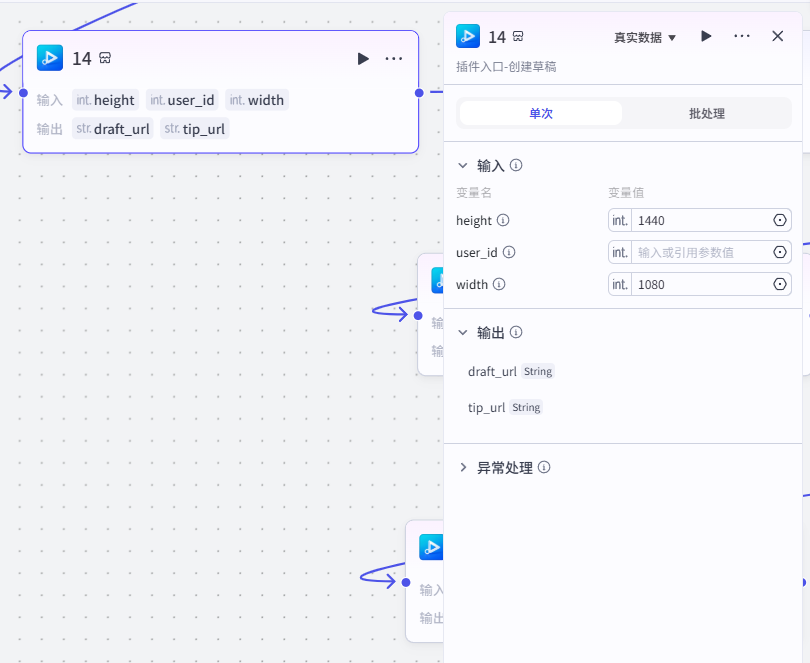
Task: Show info for the user_id variable
Action: coord(509,252)
